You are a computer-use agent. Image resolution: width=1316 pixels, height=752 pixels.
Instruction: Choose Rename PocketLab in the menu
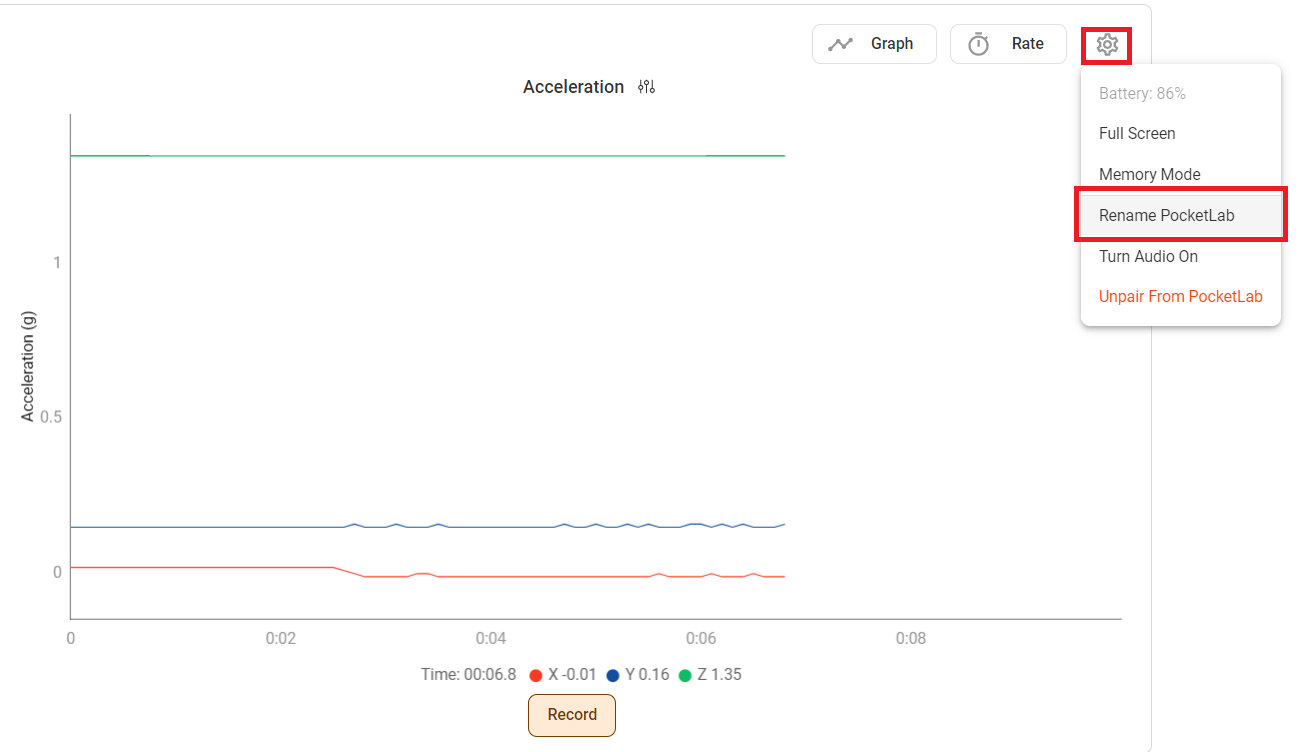[1166, 215]
